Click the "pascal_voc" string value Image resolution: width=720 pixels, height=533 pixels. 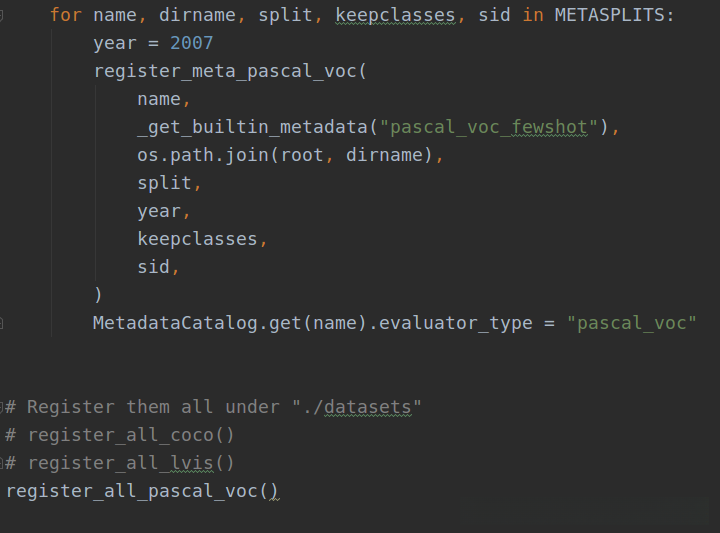631,323
